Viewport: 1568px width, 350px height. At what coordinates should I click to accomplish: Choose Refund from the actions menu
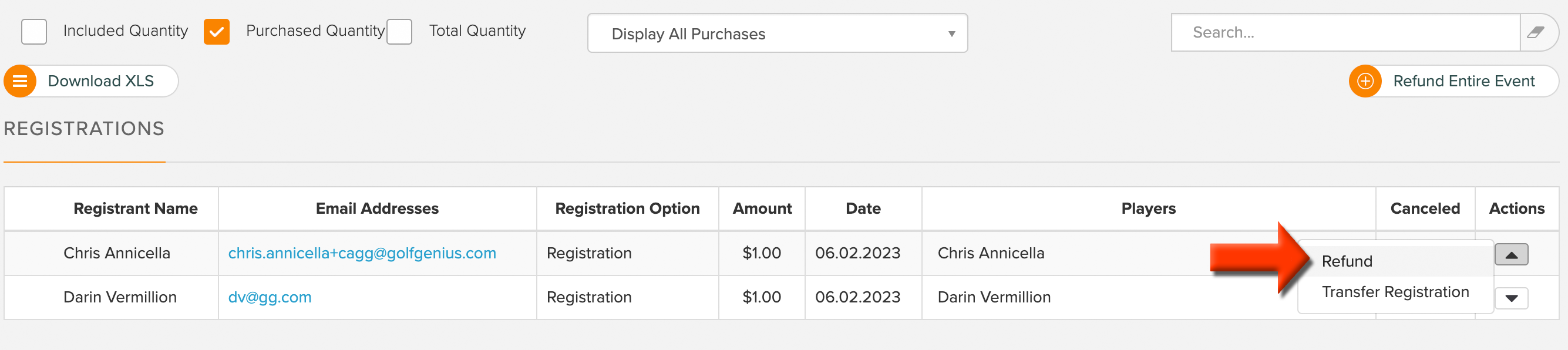pyautogui.click(x=1347, y=261)
